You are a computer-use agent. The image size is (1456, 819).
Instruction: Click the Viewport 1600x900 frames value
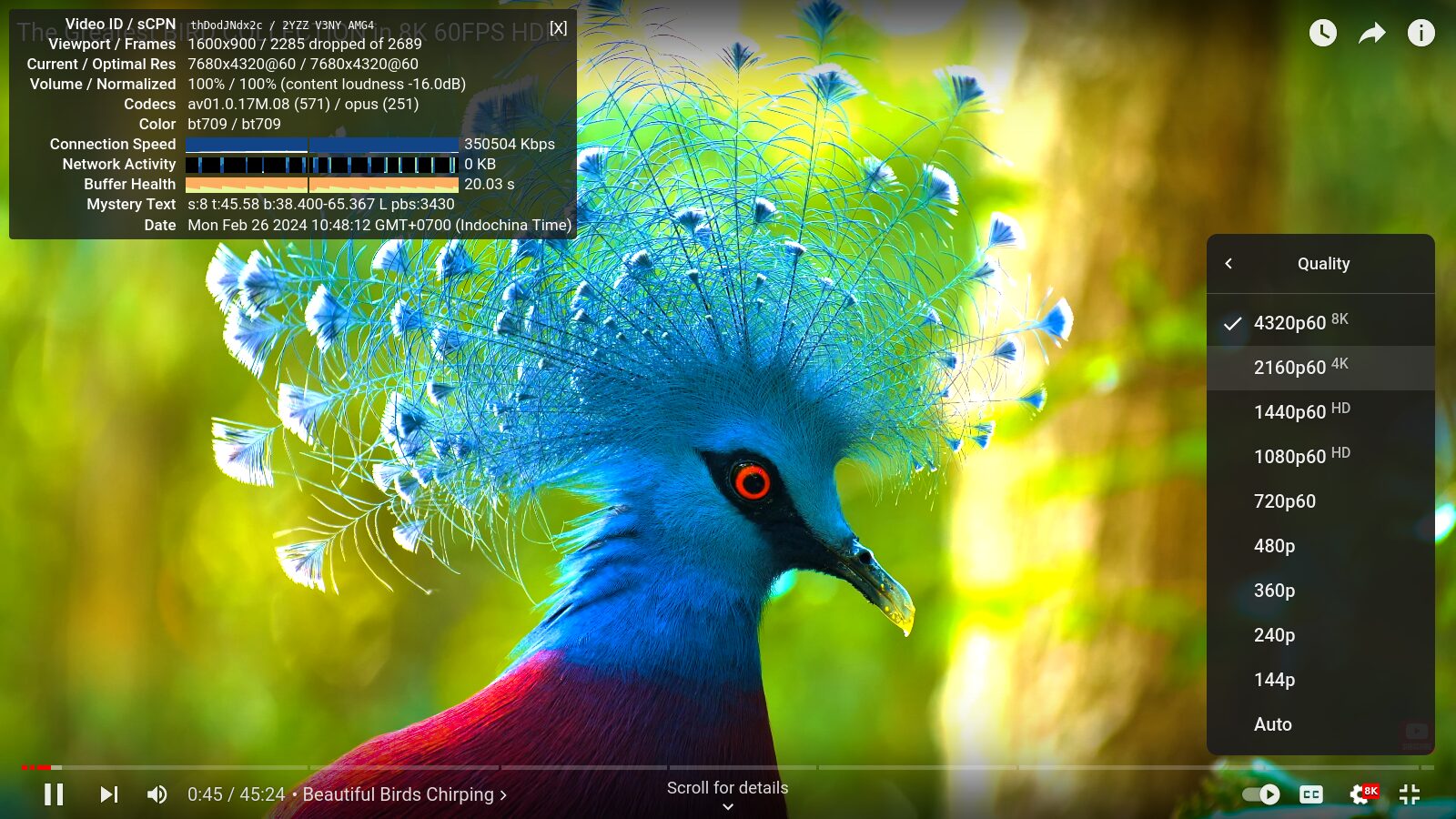pyautogui.click(x=305, y=44)
